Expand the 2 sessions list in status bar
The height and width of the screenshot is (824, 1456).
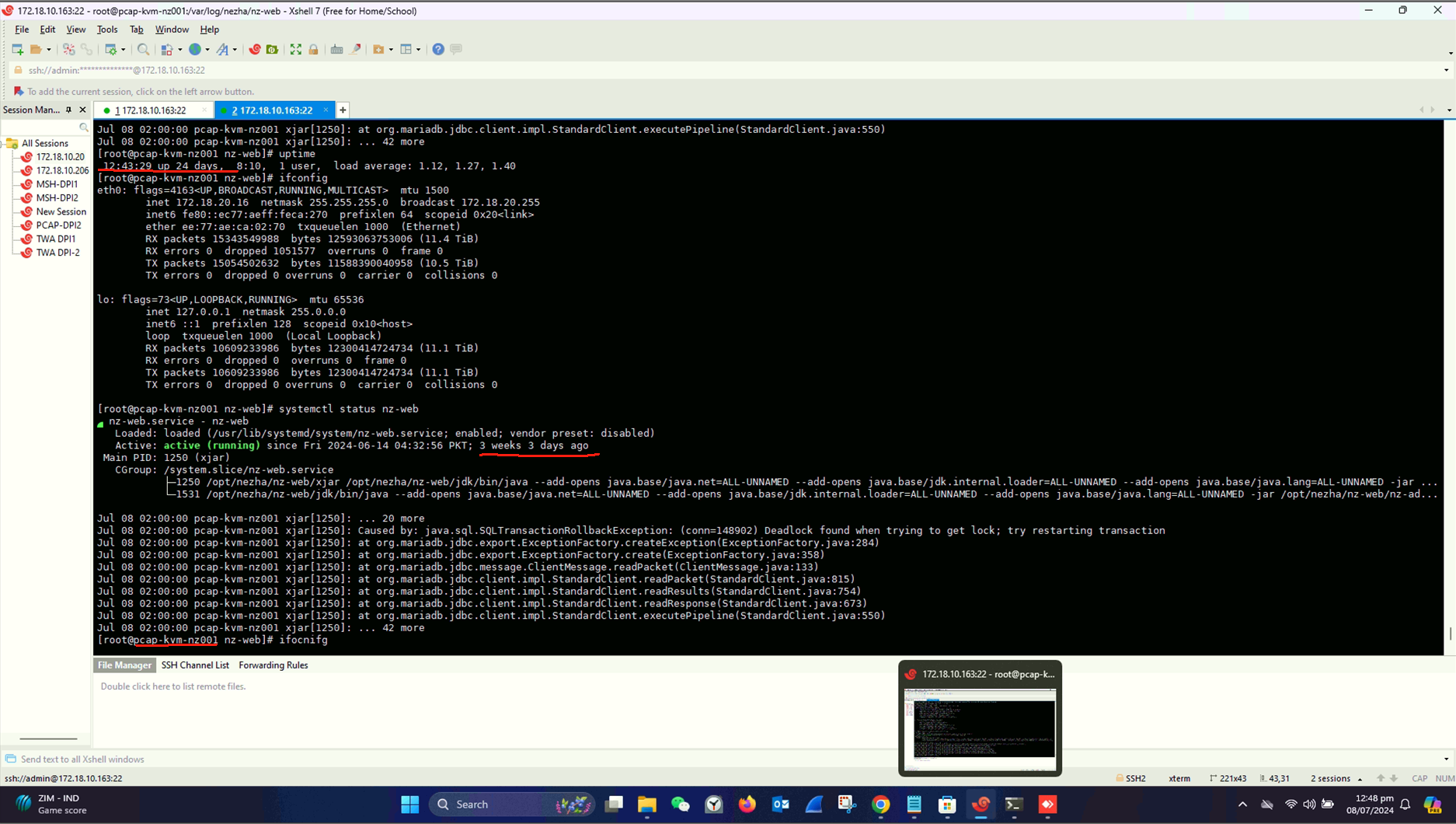coord(1360,778)
